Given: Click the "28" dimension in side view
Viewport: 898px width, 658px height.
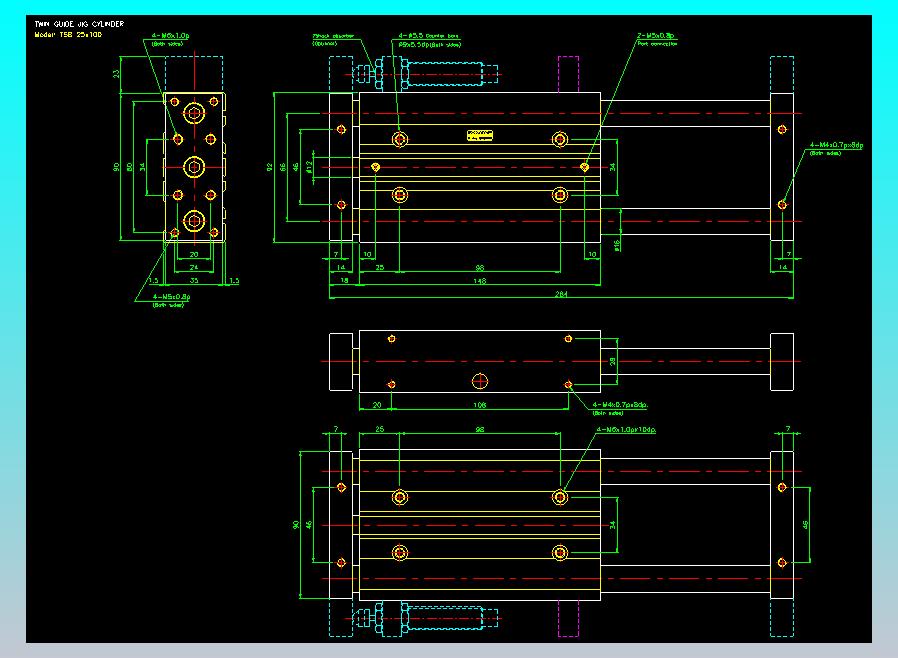Looking at the screenshot, I should [613, 361].
